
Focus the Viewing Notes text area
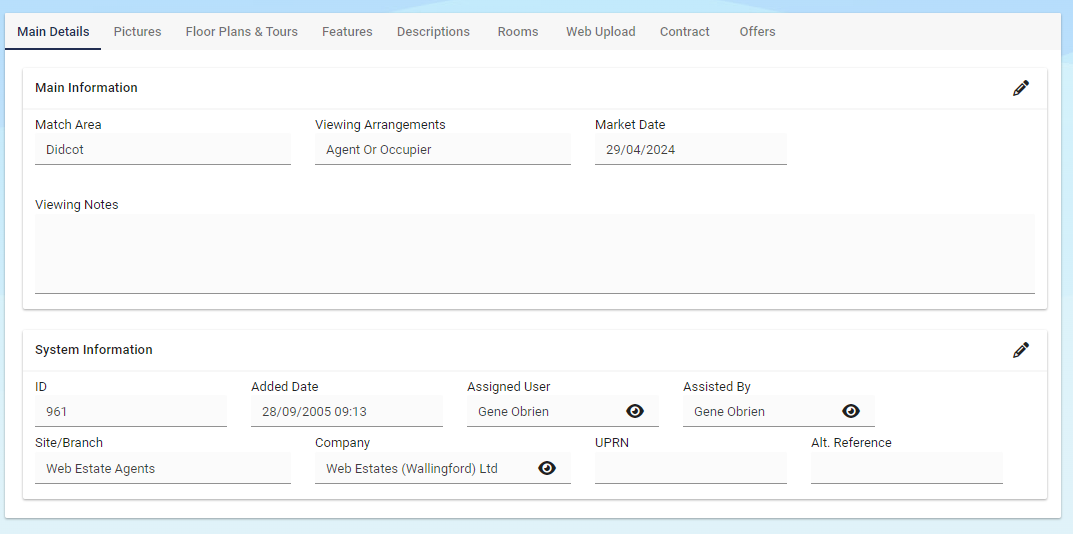[534, 253]
